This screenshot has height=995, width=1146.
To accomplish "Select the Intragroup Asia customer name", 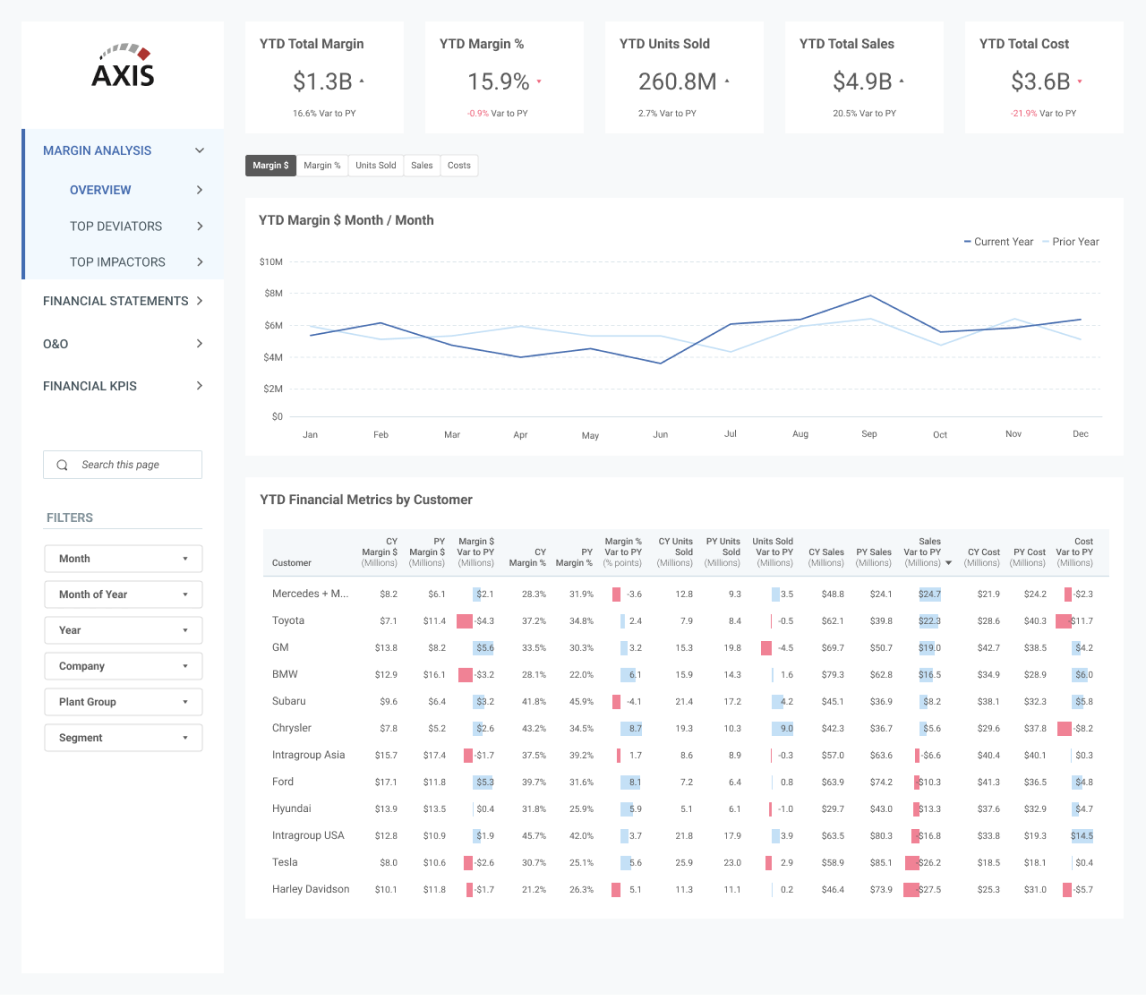I will pos(308,755).
